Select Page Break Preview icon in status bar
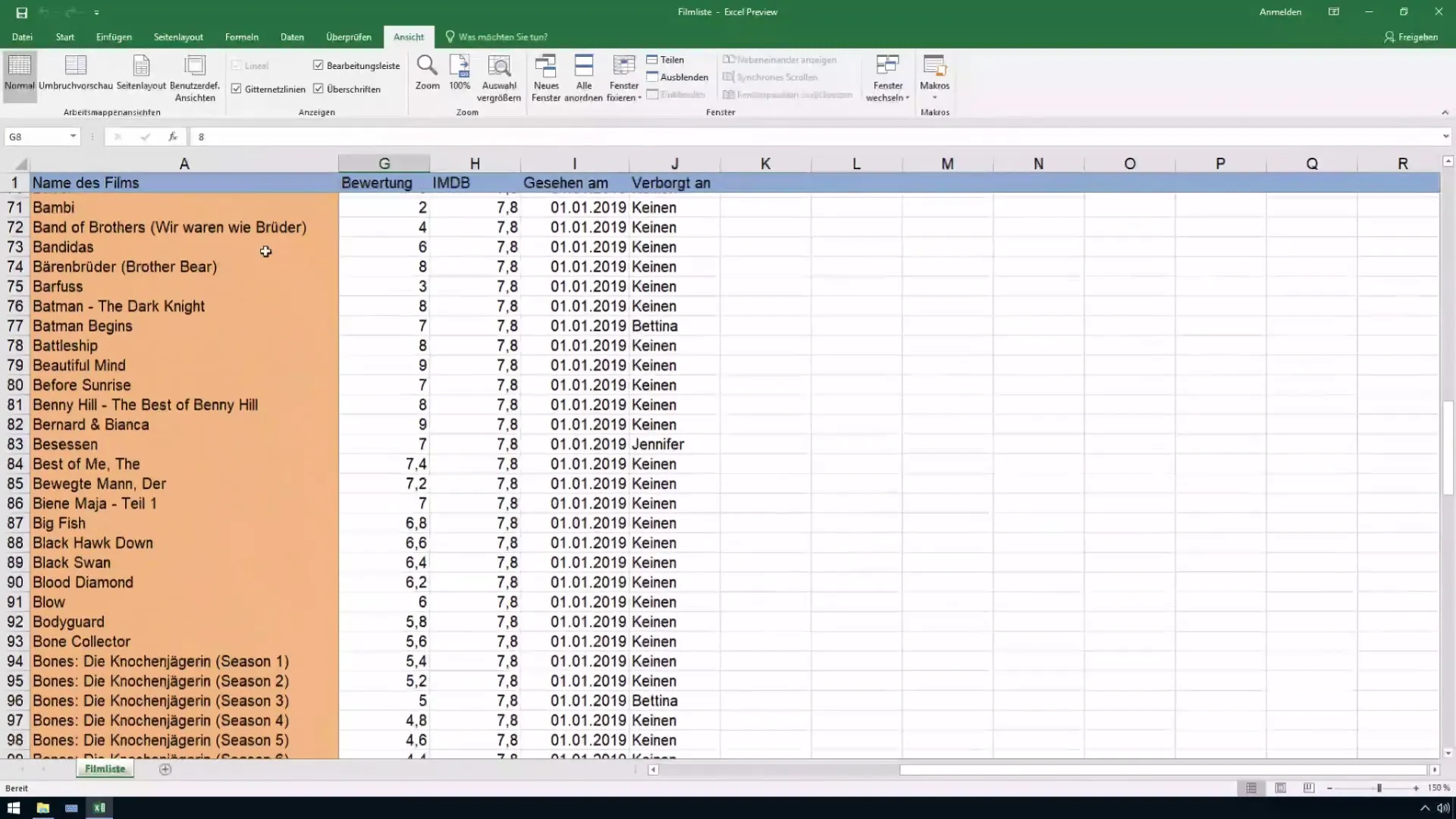 1309,789
